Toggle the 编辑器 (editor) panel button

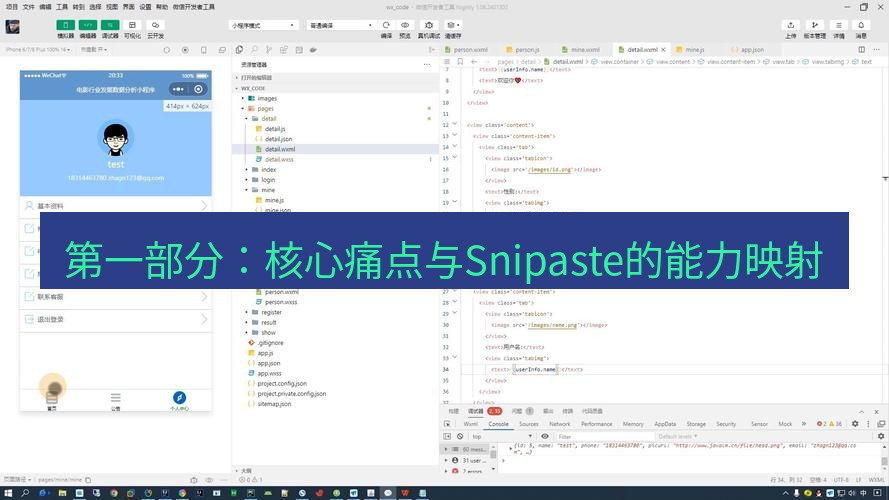(x=87, y=25)
